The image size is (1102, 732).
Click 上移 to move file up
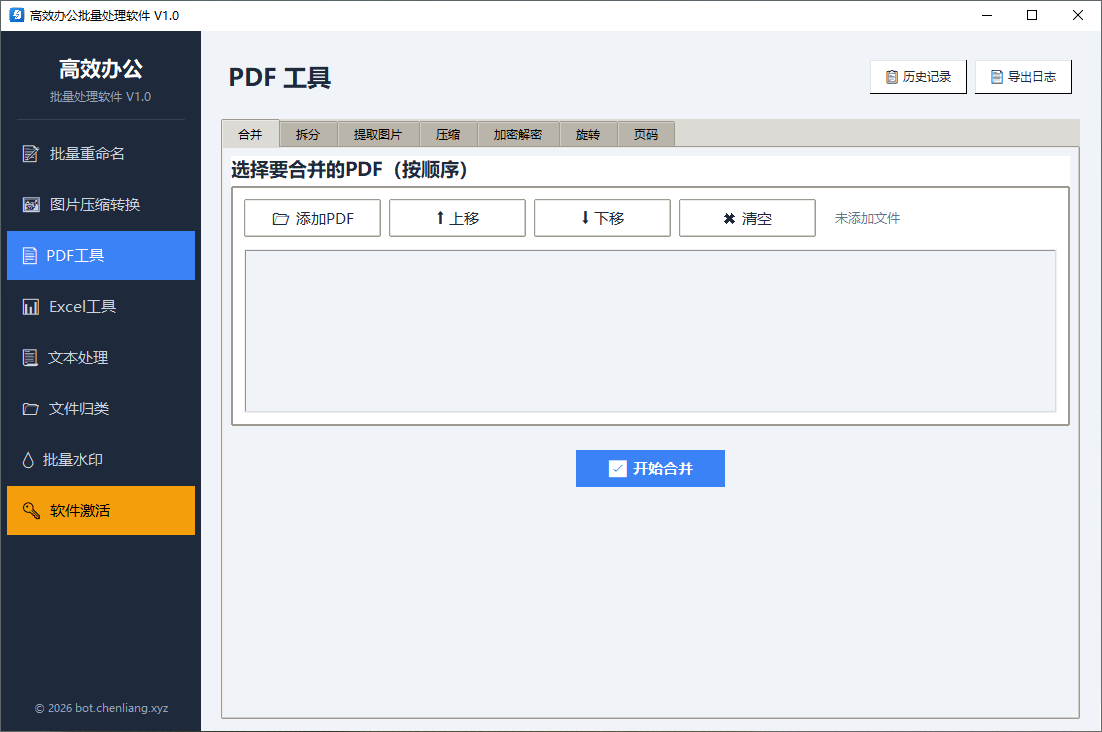point(457,218)
